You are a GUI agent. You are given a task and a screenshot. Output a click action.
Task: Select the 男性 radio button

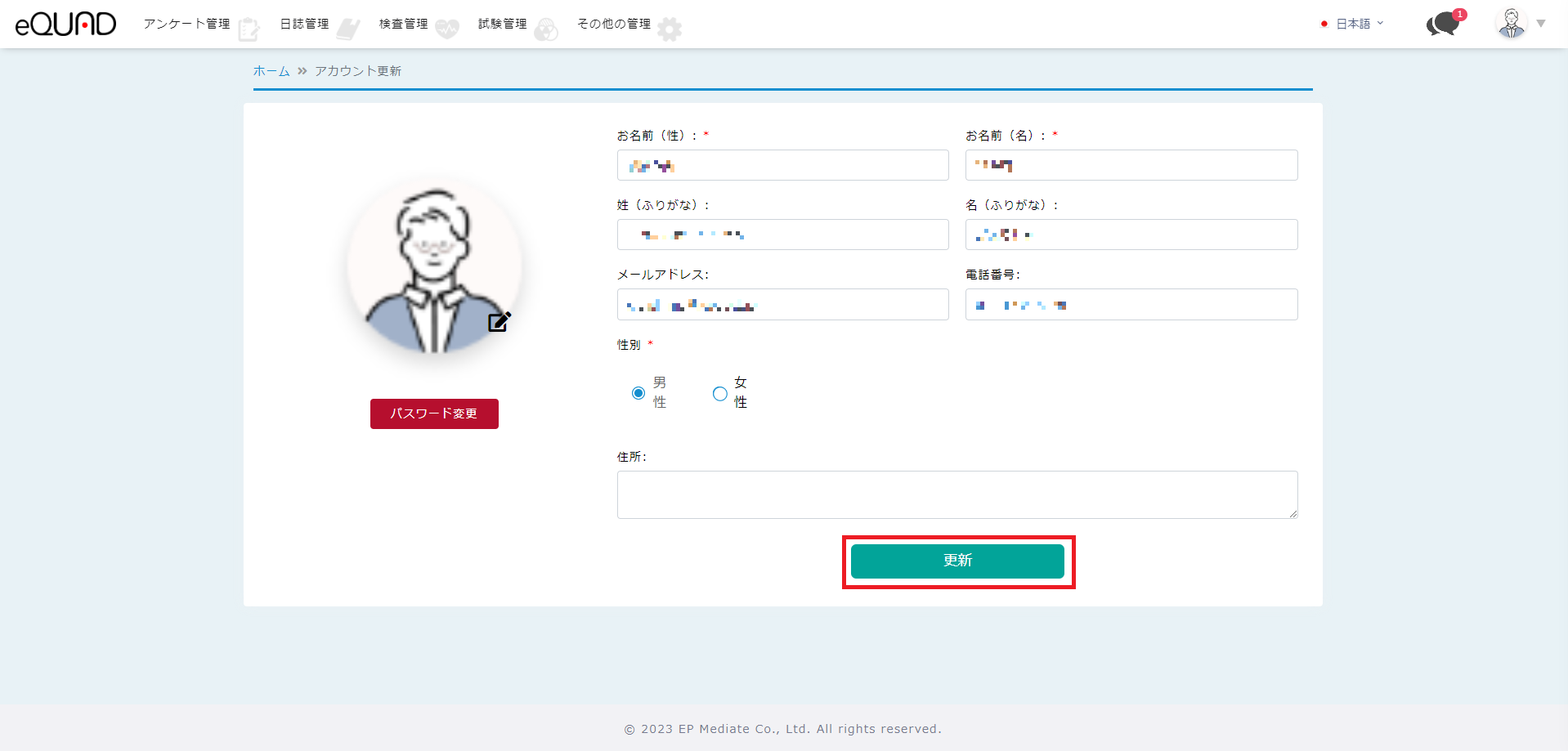click(638, 393)
